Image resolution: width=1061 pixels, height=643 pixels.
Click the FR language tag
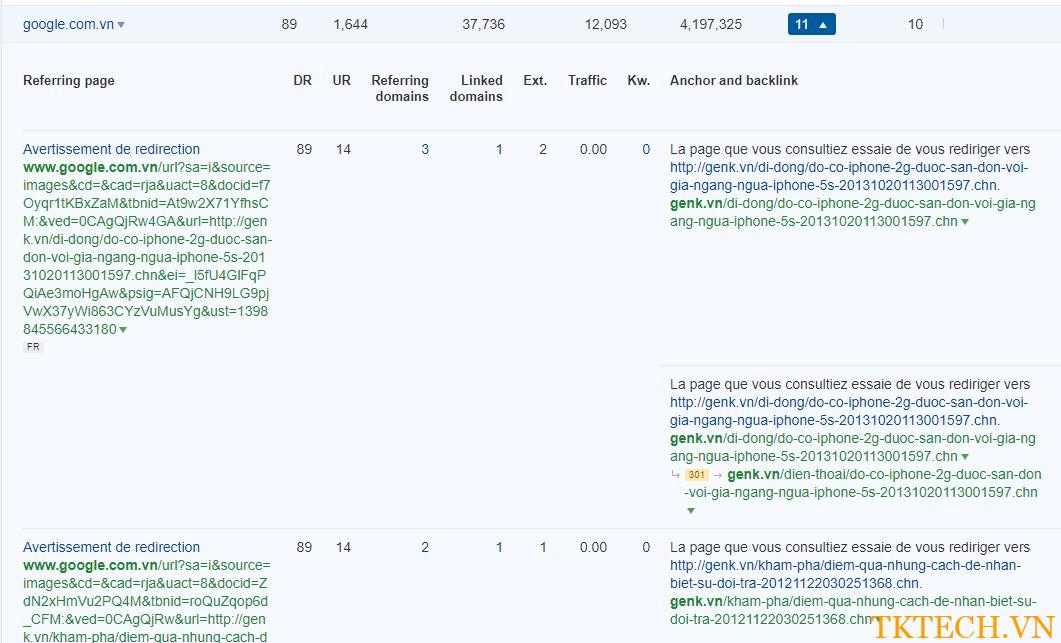point(33,347)
